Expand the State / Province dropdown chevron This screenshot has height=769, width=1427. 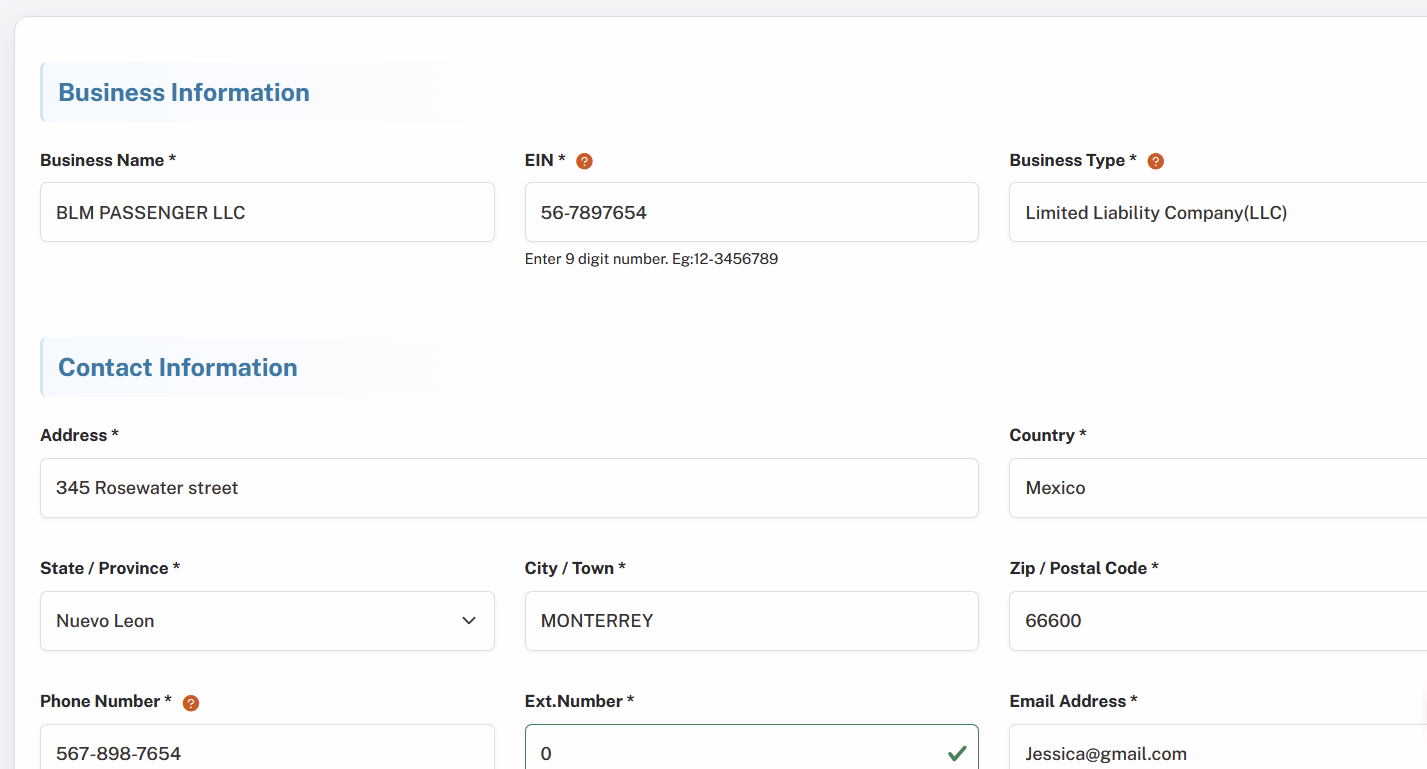[469, 621]
